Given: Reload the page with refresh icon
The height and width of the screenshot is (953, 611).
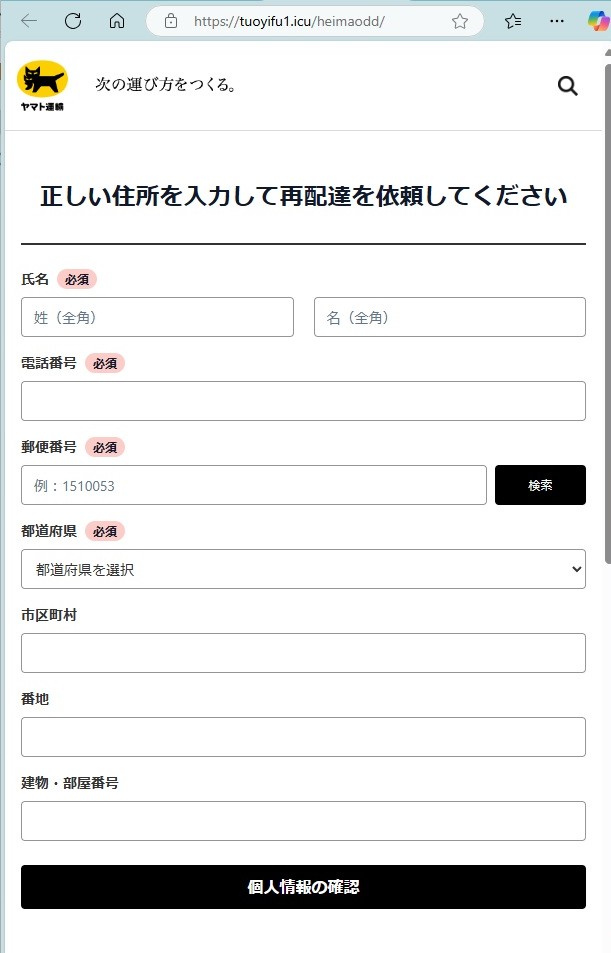Looking at the screenshot, I should [73, 21].
